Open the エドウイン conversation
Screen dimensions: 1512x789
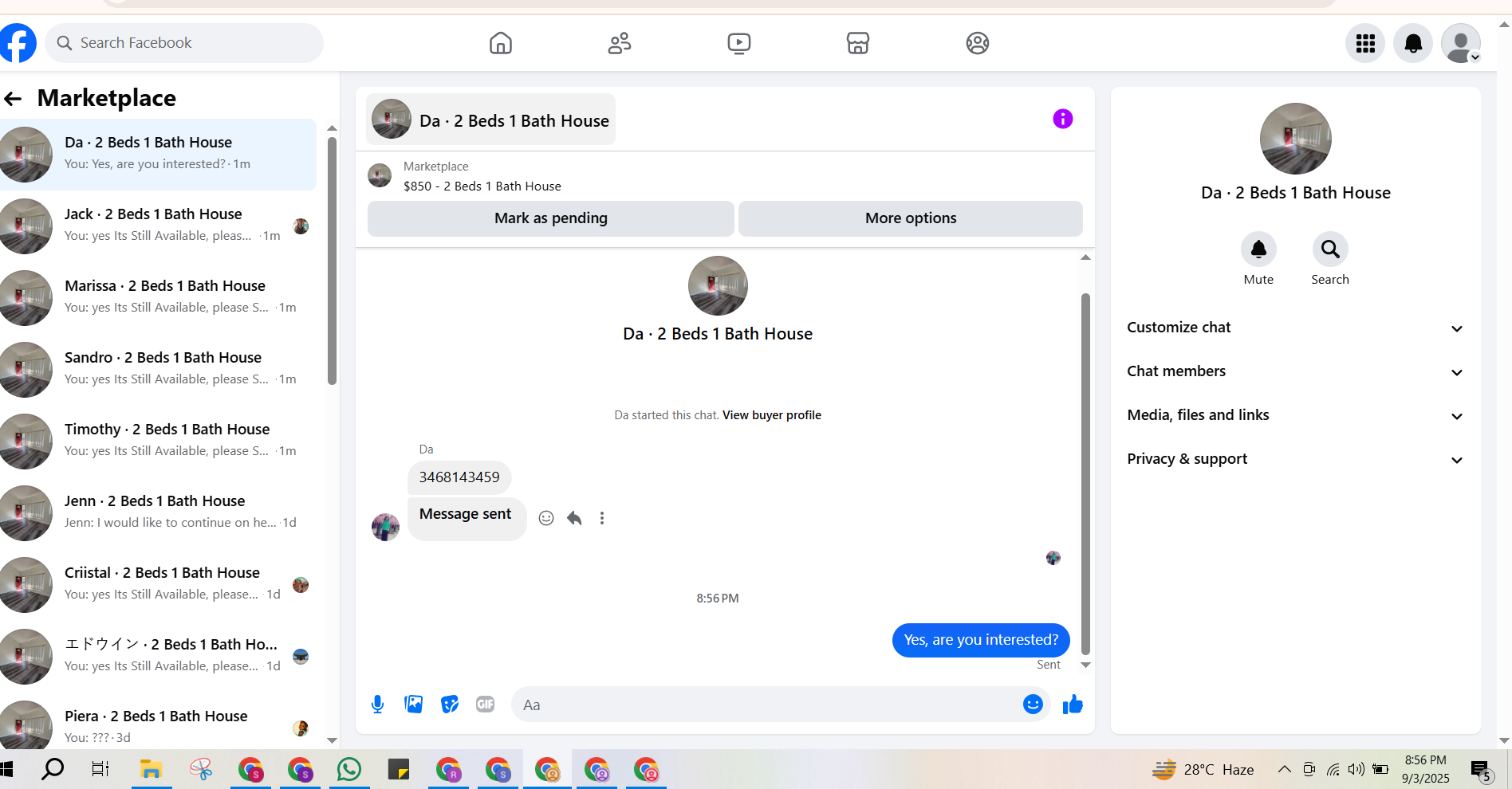(x=158, y=657)
